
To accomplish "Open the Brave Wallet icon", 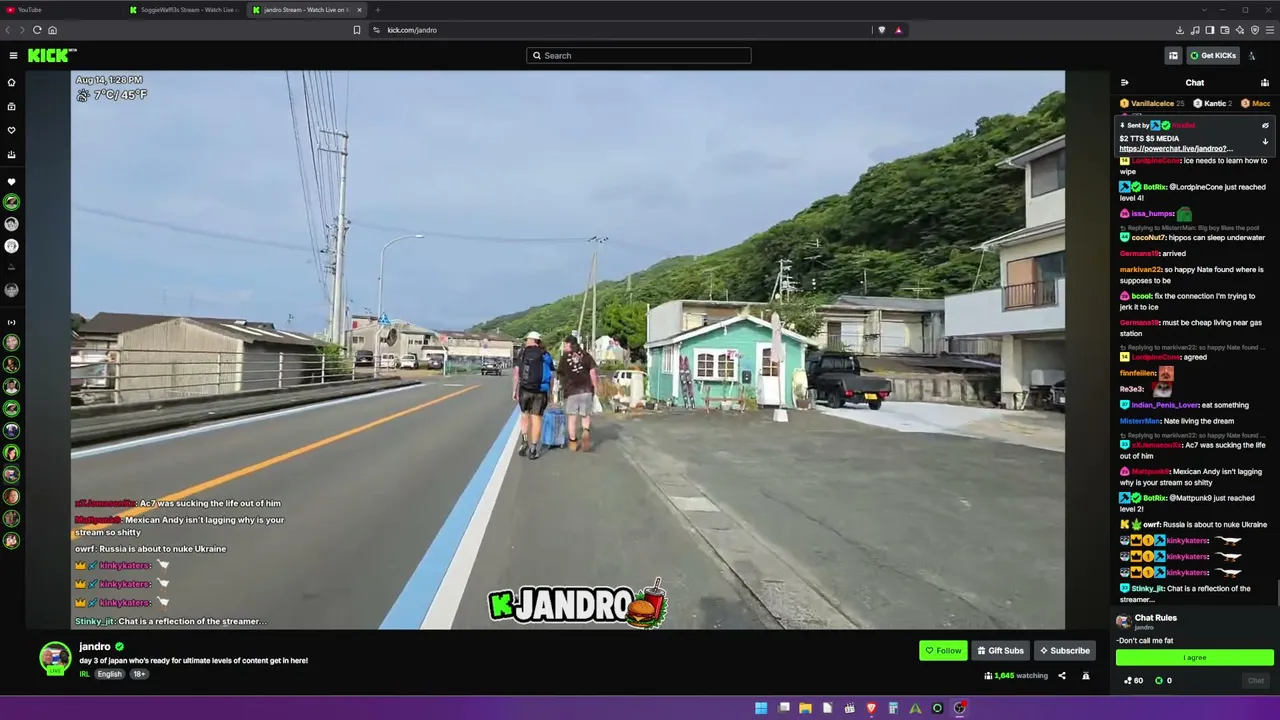I will click(1224, 30).
